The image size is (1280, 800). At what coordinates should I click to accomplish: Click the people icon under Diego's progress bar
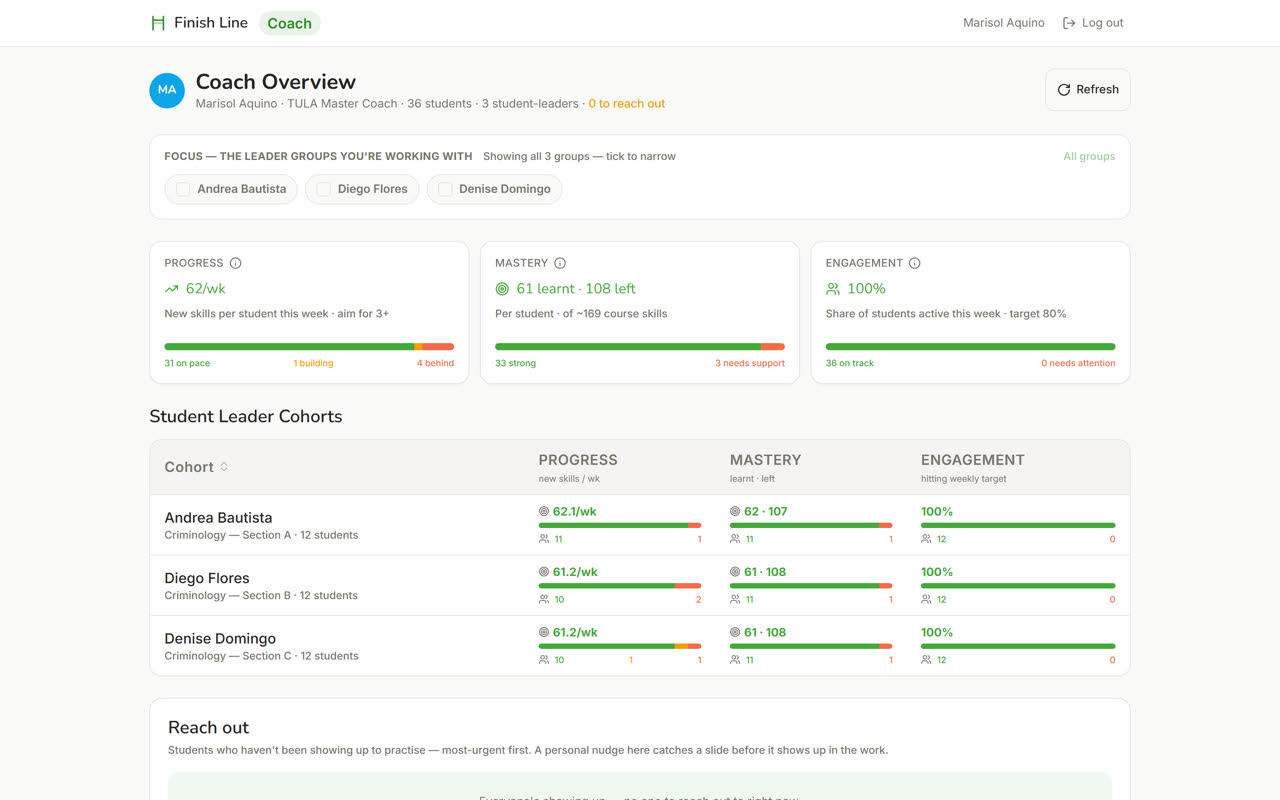(x=544, y=600)
